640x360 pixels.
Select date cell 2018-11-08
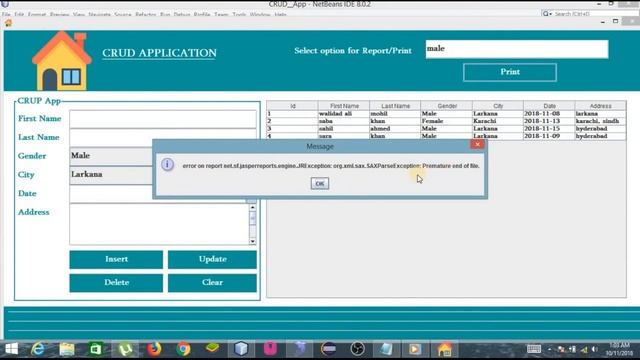[x=549, y=113]
